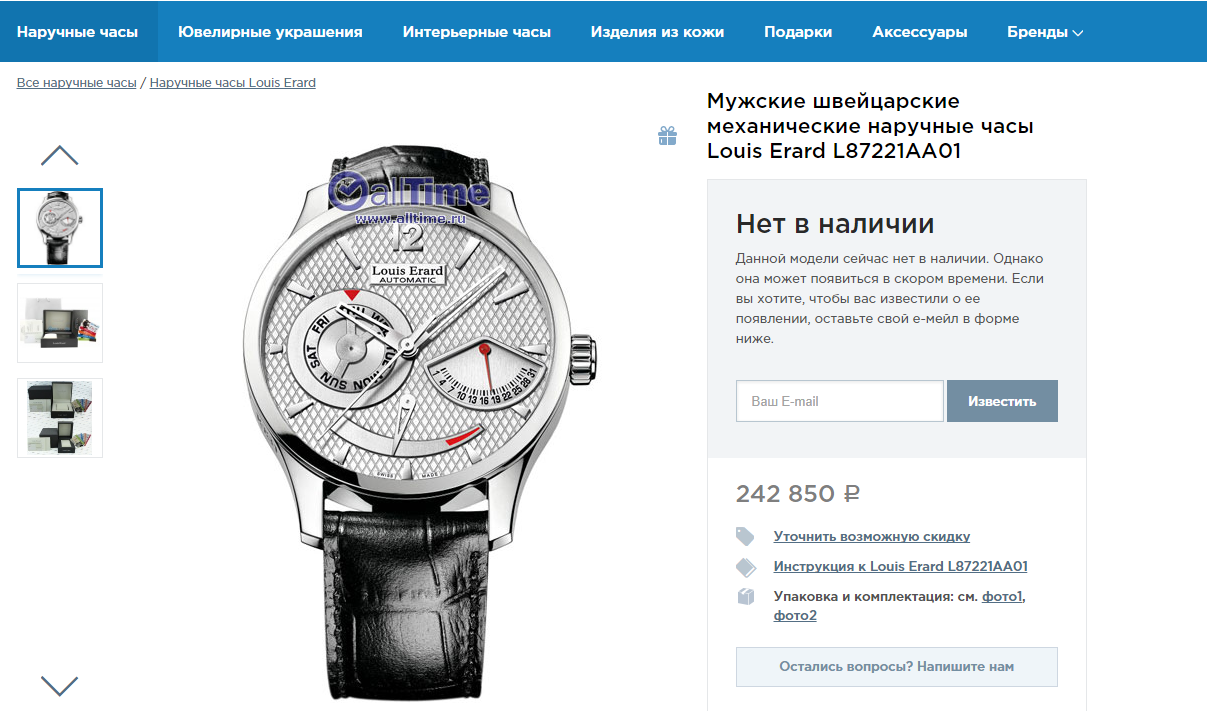Click the gift box icon
Viewport: 1207px width, 711px height.
click(x=667, y=136)
